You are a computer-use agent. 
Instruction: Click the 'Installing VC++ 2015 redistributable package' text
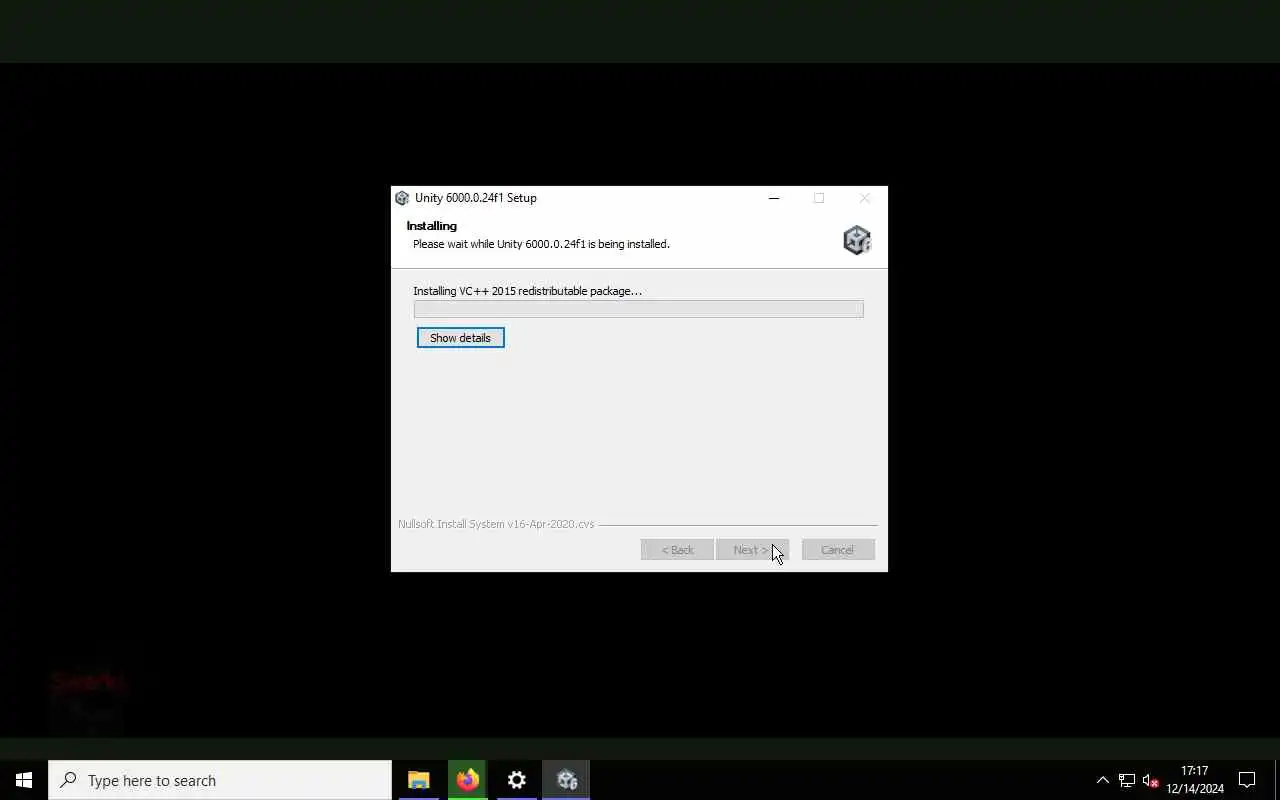(x=528, y=291)
